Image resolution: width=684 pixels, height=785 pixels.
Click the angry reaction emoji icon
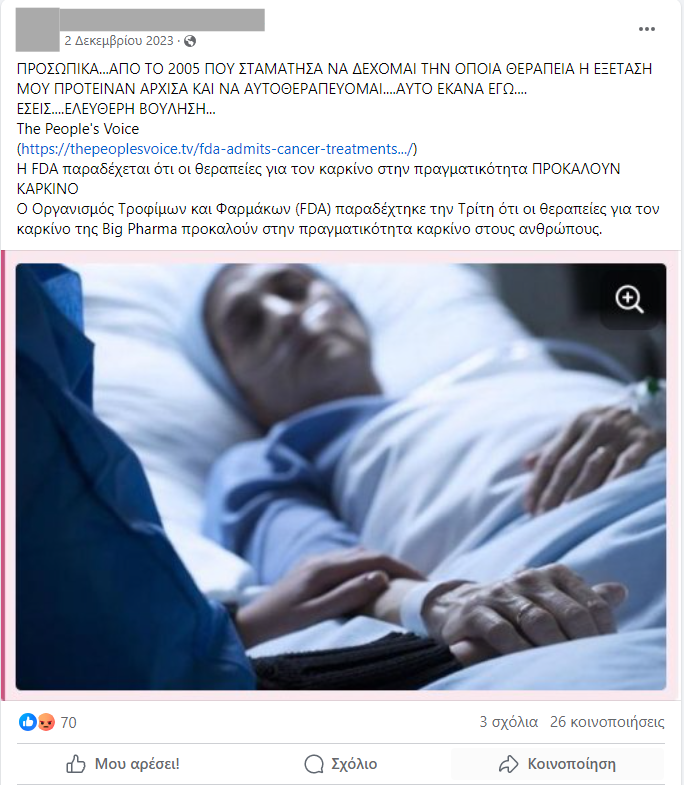(46, 722)
